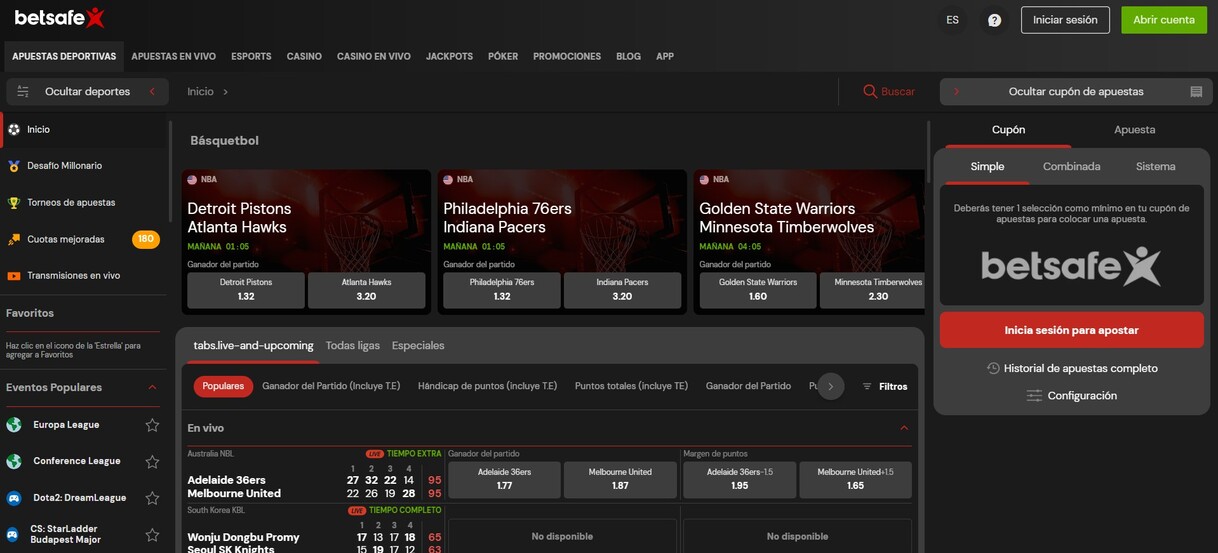Click Iniciar sesión button
This screenshot has height=553, width=1218.
coord(1065,20)
